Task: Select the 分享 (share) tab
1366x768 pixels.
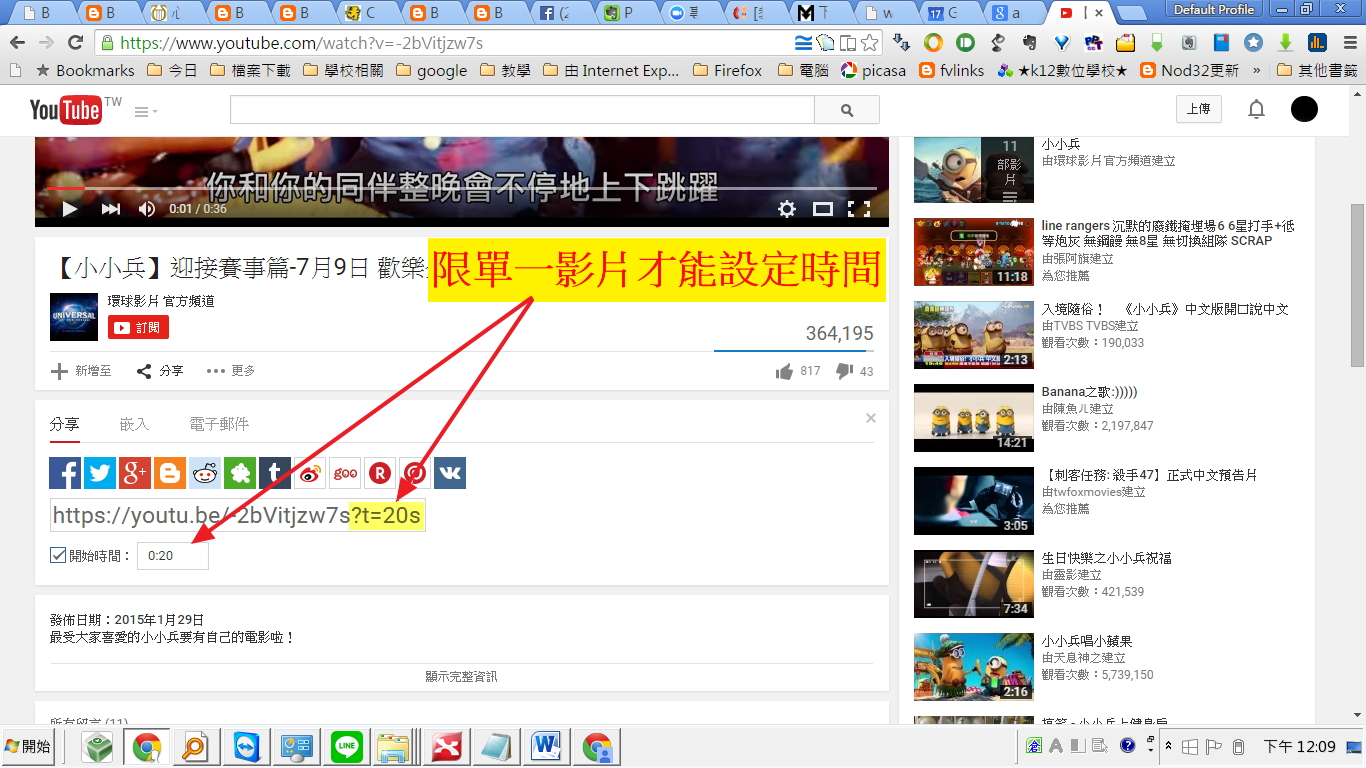Action: click(x=64, y=424)
